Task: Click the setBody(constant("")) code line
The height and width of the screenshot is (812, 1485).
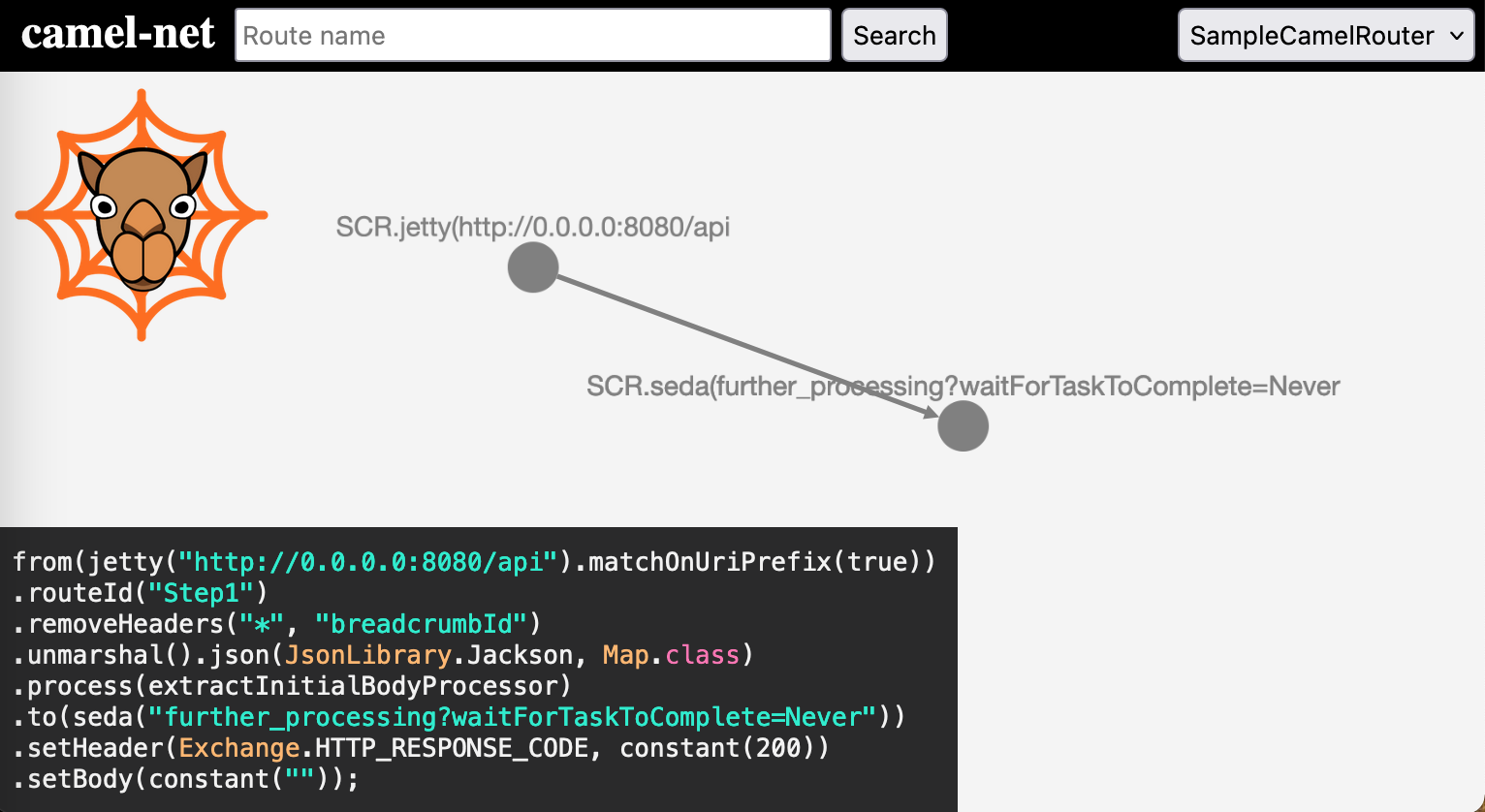Action: pyautogui.click(x=185, y=779)
